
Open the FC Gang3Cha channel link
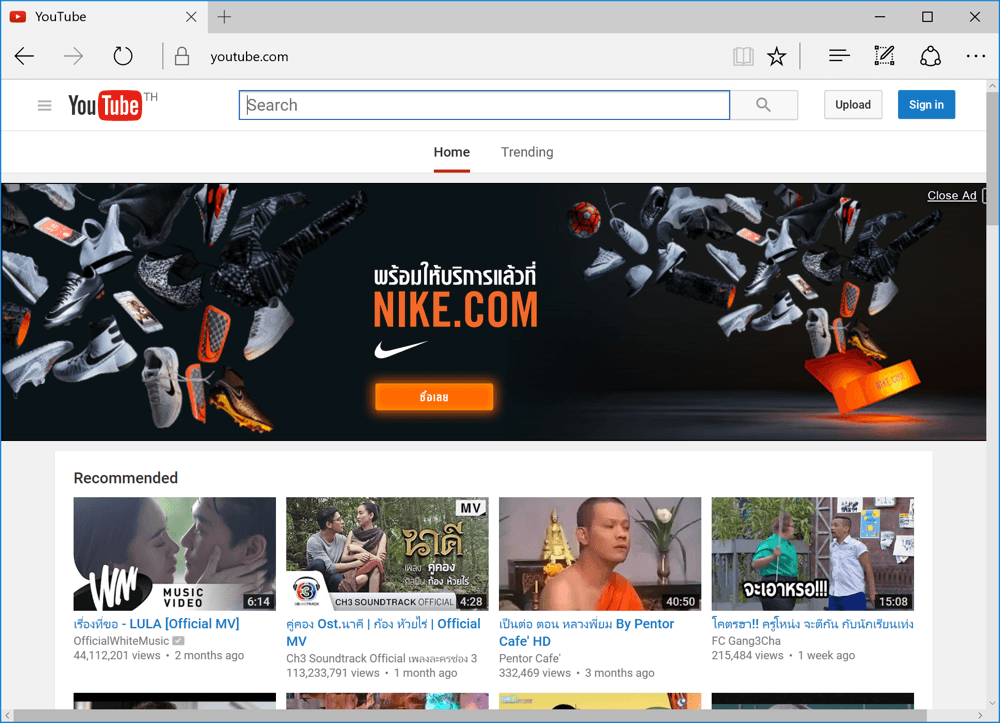pos(746,641)
